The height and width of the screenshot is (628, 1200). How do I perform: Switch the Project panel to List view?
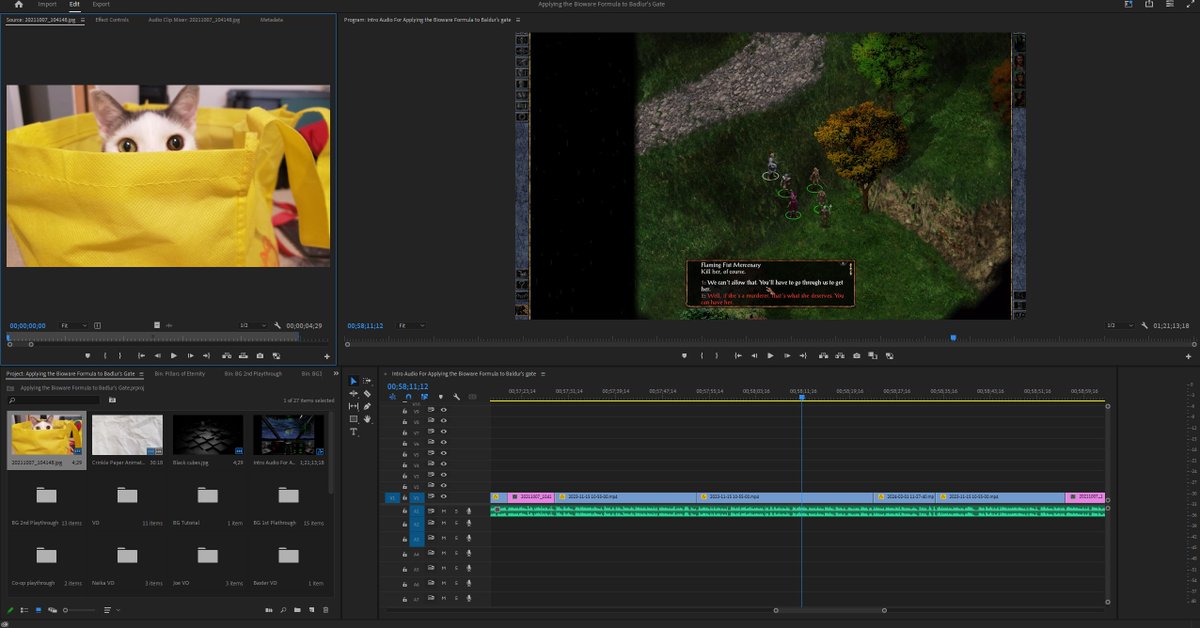point(24,610)
